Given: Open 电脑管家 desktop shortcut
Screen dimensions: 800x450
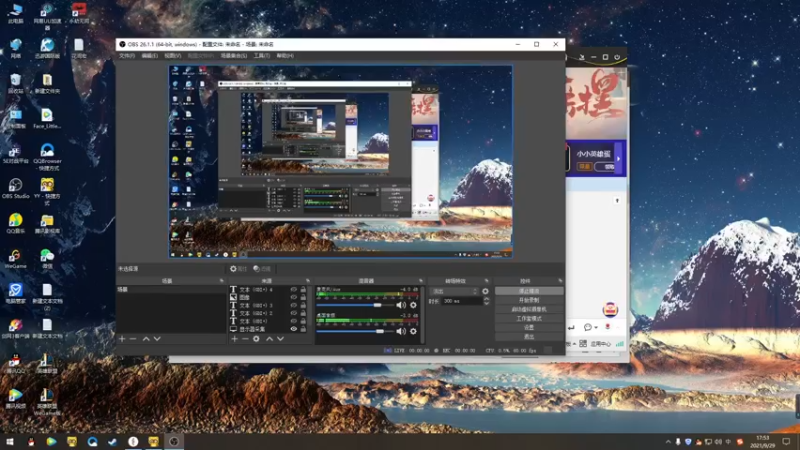Looking at the screenshot, I should pos(15,293).
